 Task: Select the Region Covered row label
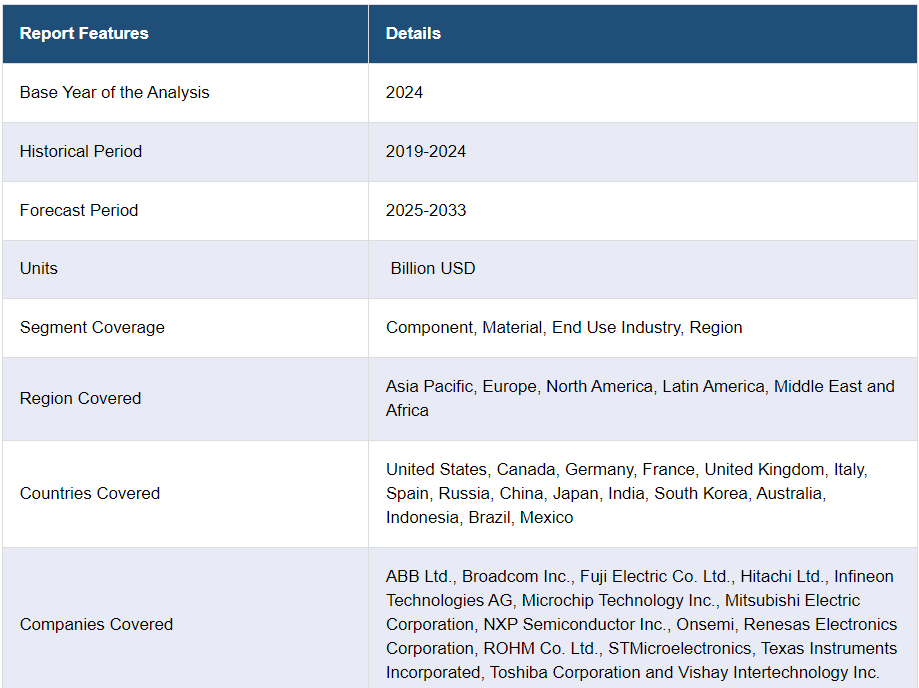[80, 399]
